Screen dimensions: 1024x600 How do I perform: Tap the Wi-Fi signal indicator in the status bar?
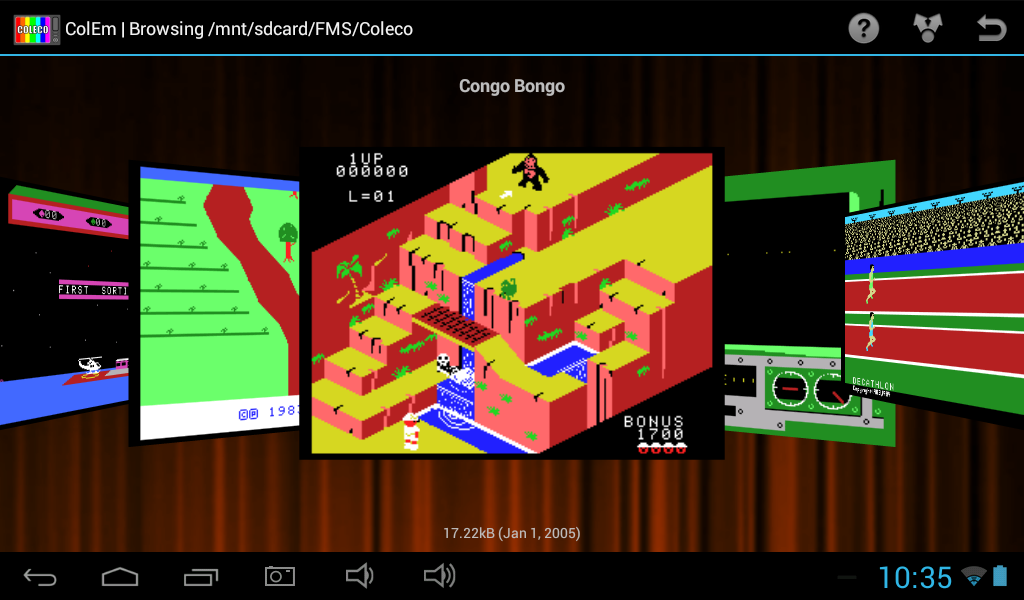(x=973, y=576)
